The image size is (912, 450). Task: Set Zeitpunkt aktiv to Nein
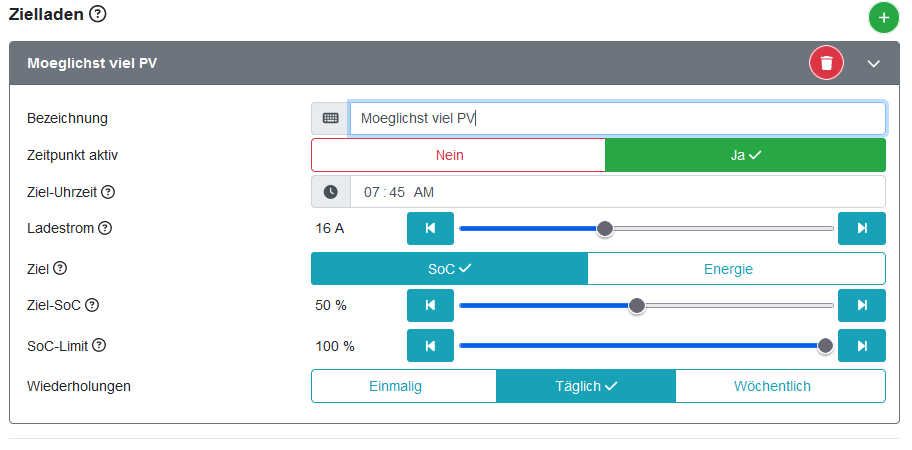click(458, 155)
